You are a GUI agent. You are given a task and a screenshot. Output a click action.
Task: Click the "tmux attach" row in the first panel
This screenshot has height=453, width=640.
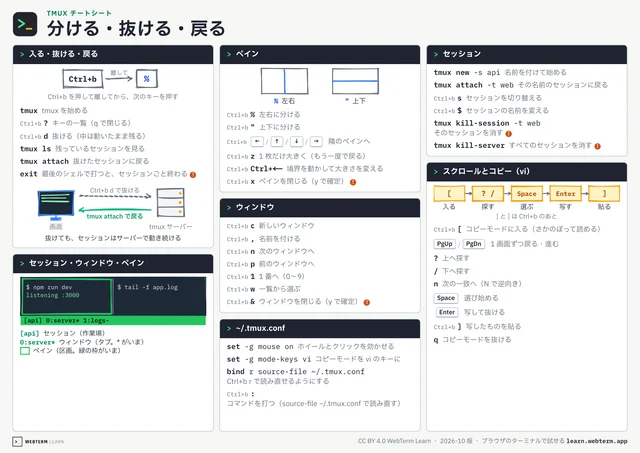click(x=84, y=162)
